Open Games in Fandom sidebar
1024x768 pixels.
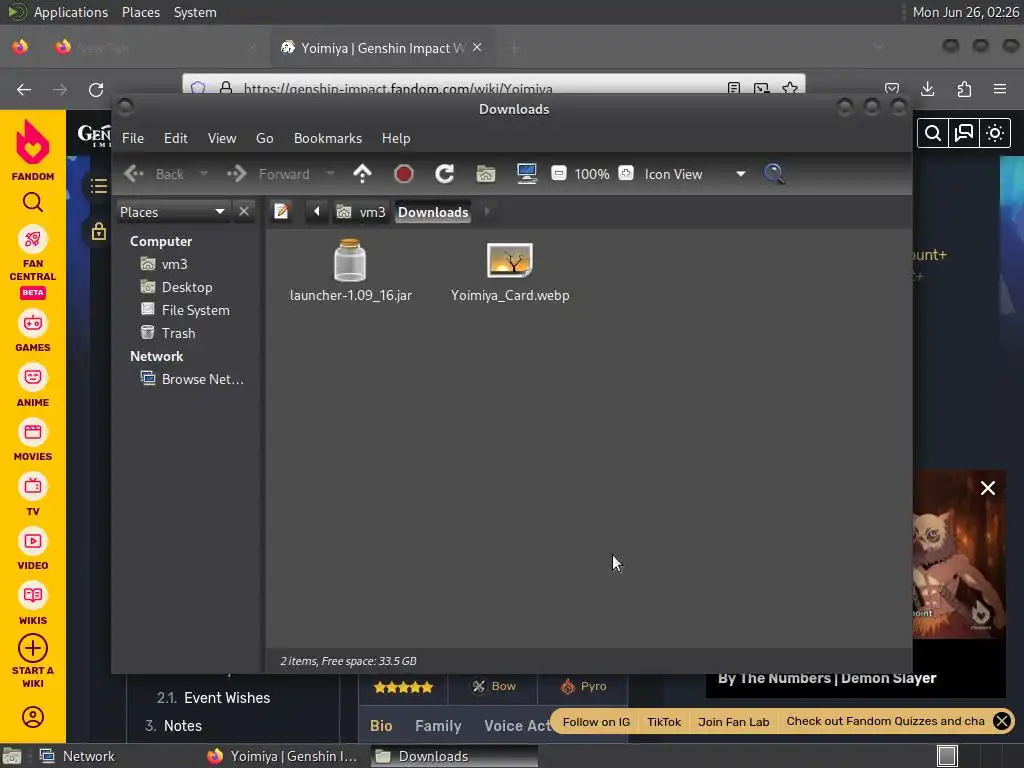pos(33,332)
